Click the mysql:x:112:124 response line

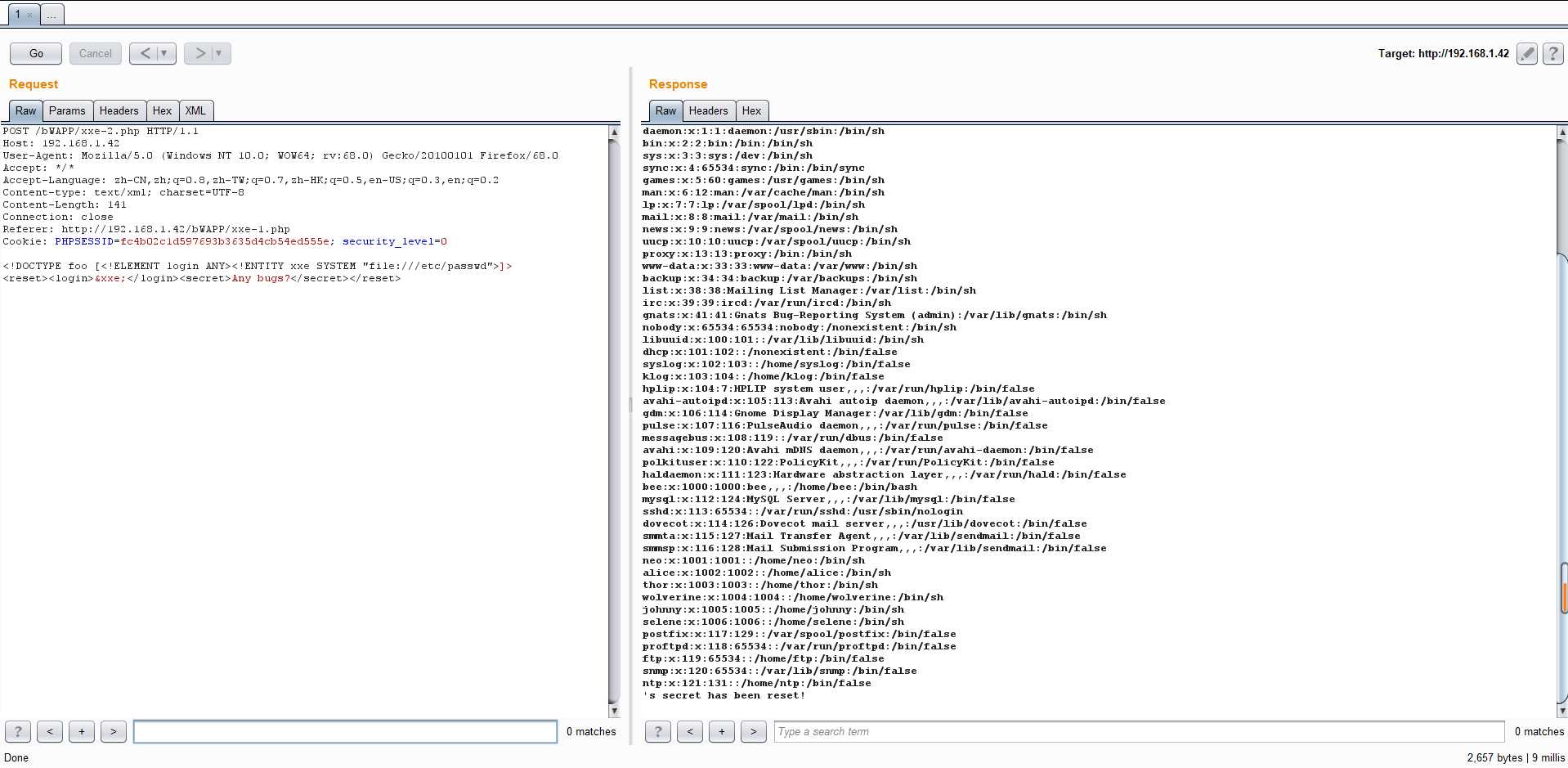(x=828, y=499)
